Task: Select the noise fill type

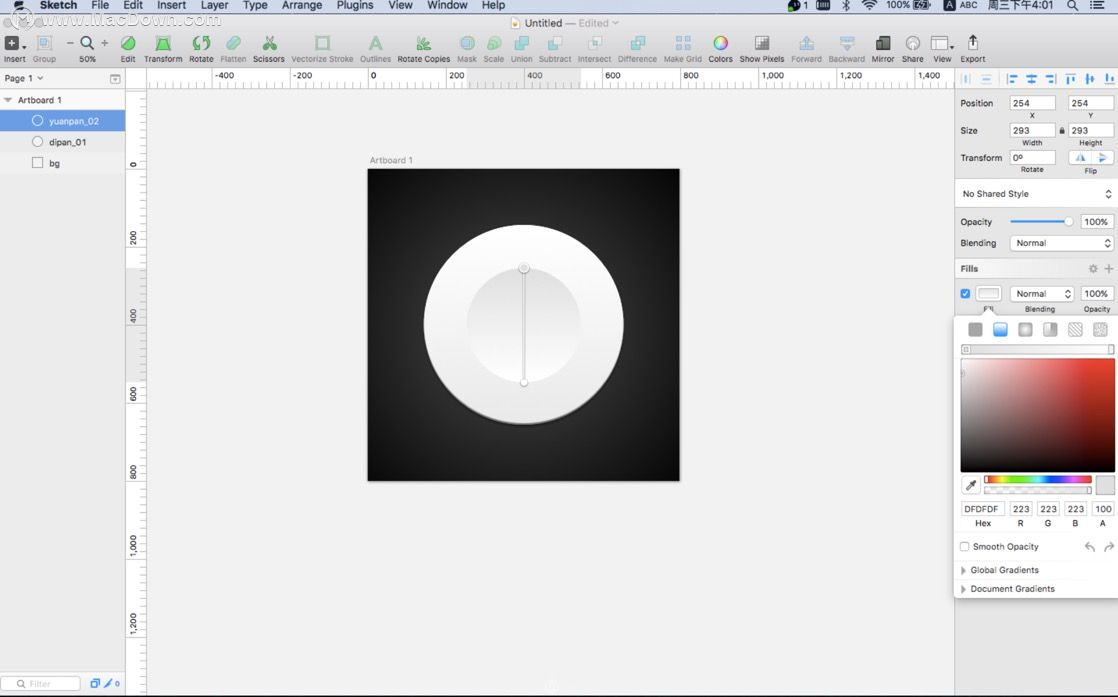Action: [1100, 329]
